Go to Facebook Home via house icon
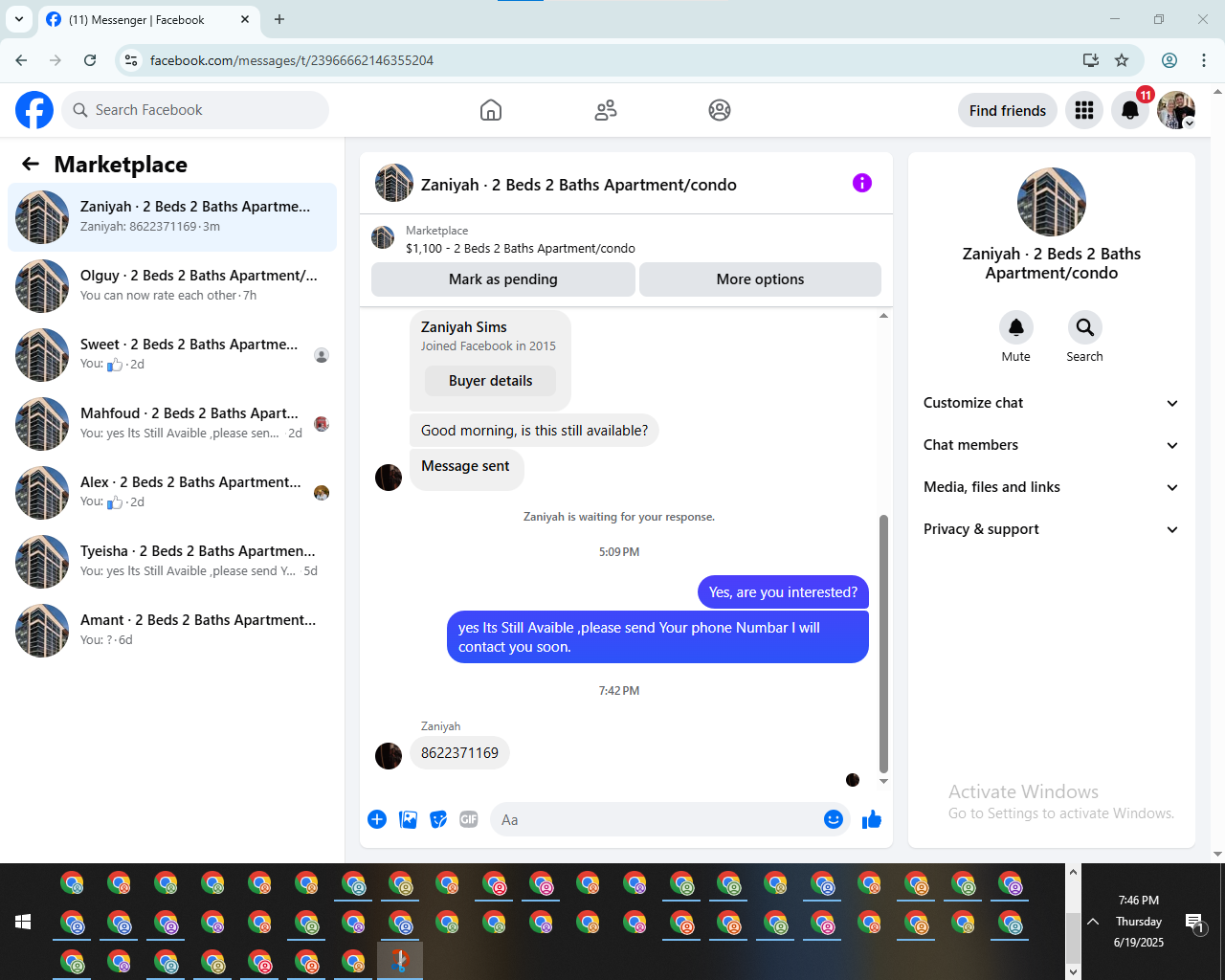The height and width of the screenshot is (980, 1225). click(491, 110)
